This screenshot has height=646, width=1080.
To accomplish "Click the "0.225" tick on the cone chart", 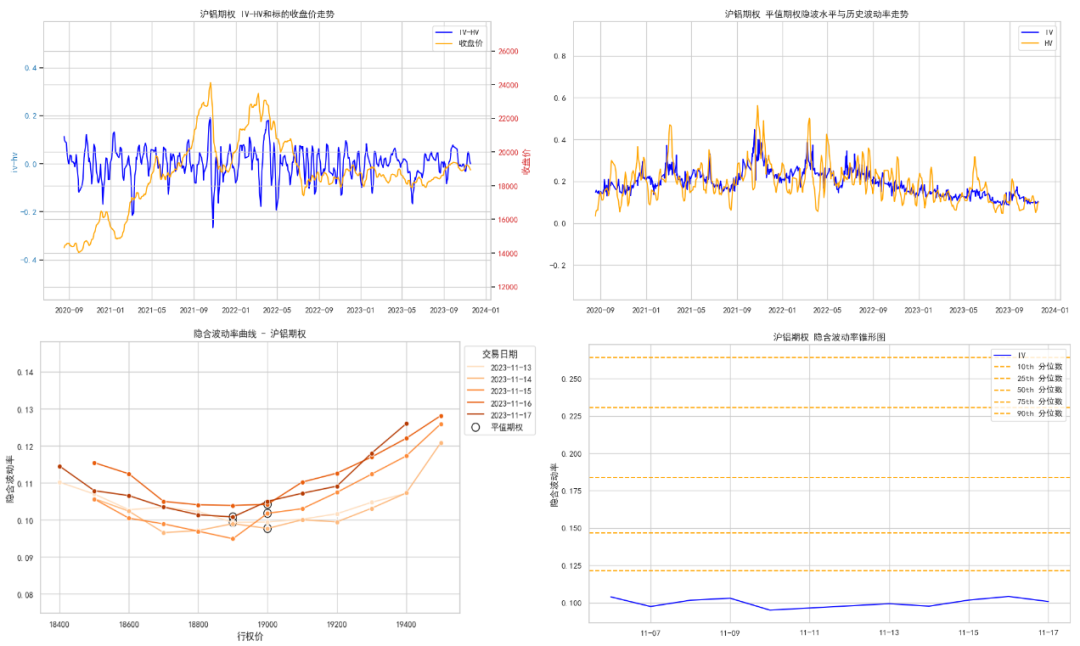I will click(x=571, y=417).
